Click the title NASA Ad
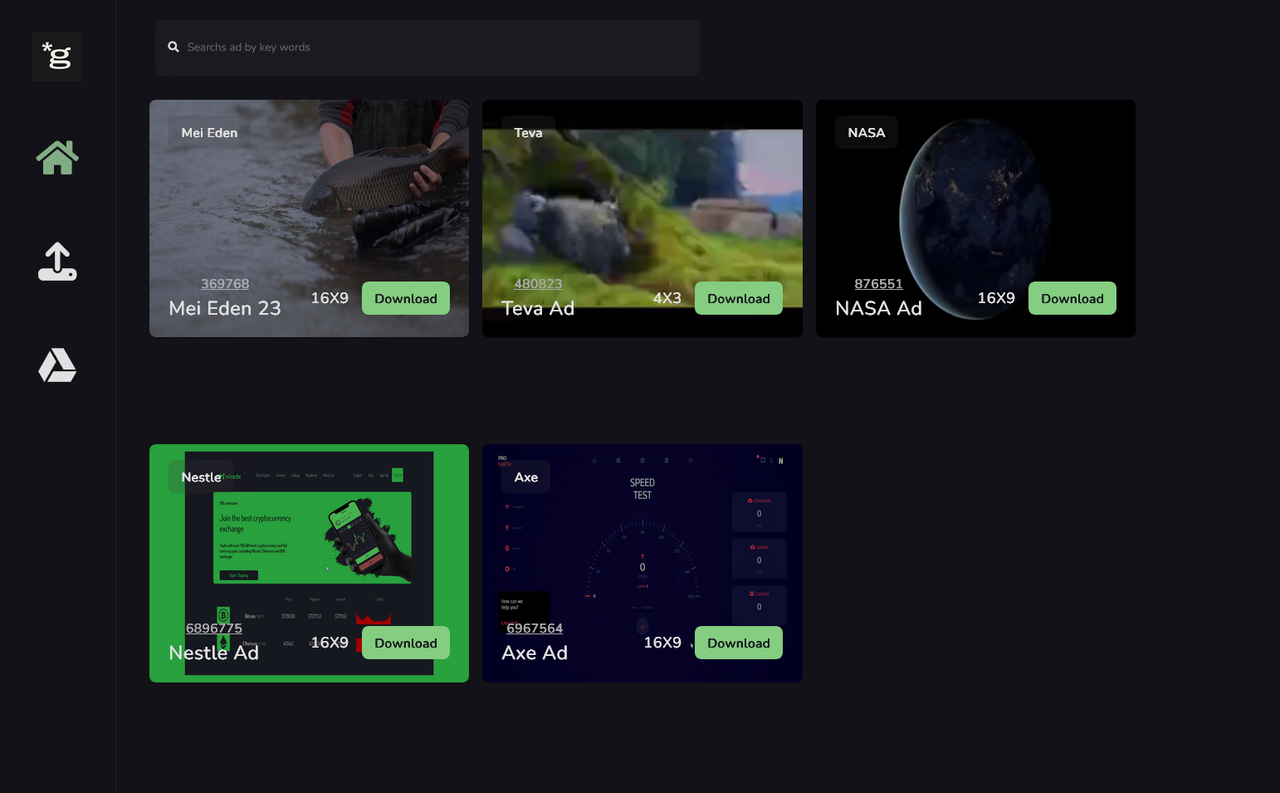 click(878, 308)
